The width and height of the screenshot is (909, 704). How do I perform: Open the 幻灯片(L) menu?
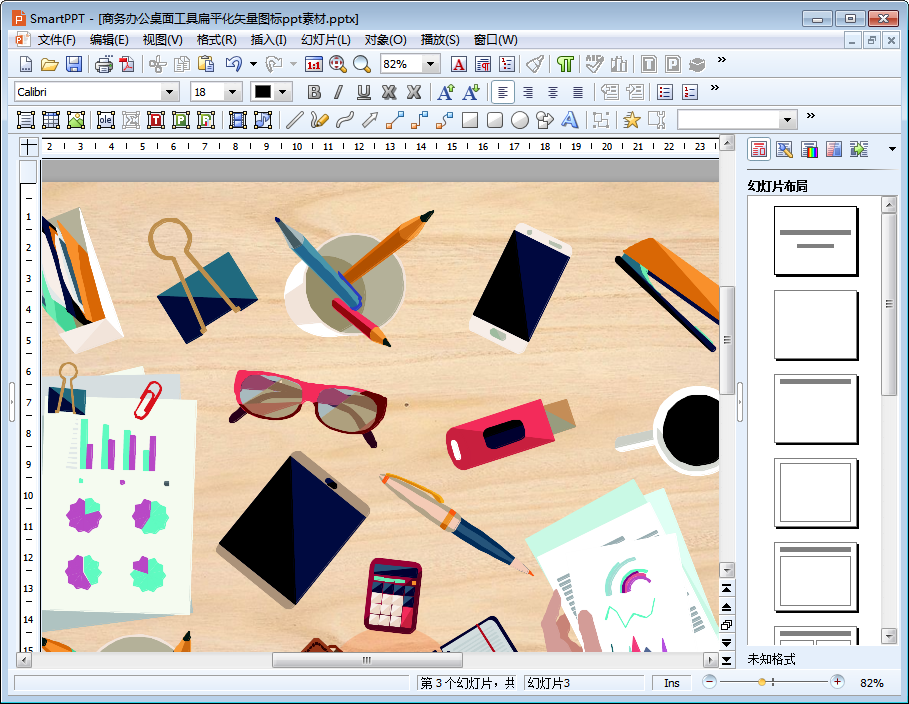[x=326, y=40]
